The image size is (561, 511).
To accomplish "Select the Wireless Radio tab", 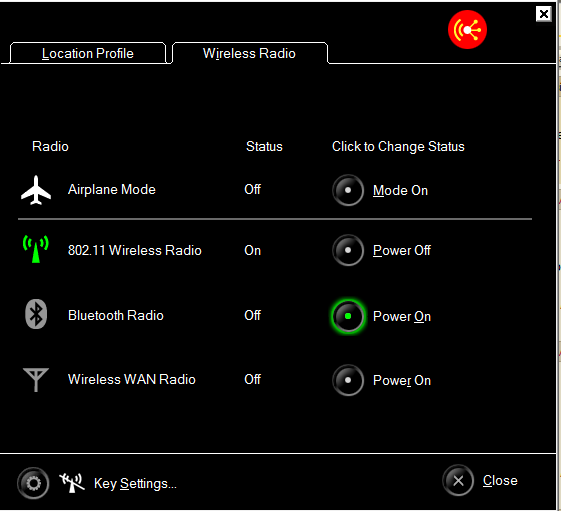I will click(x=249, y=53).
